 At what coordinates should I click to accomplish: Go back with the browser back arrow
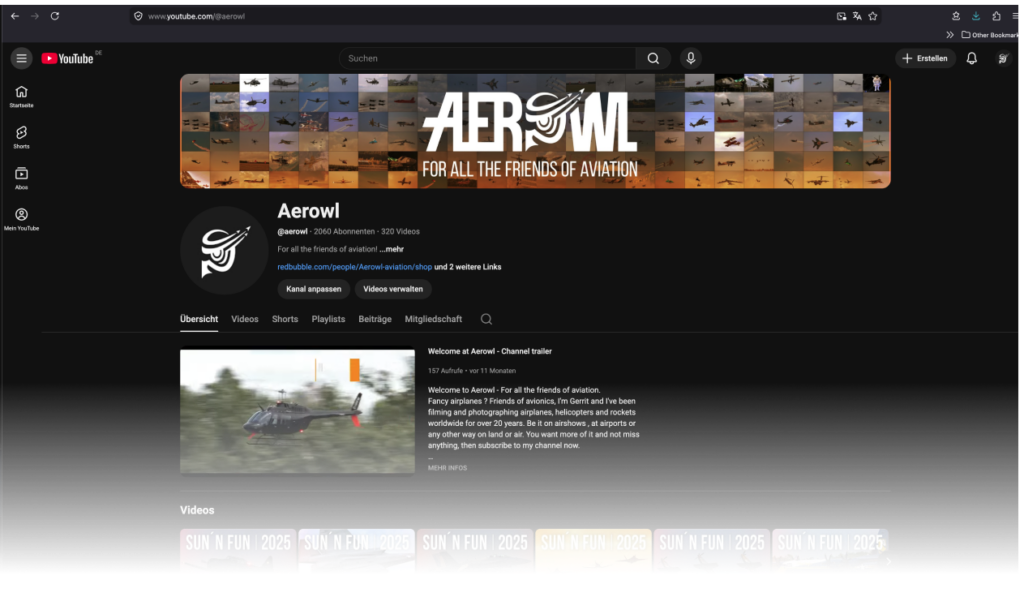pos(14,16)
